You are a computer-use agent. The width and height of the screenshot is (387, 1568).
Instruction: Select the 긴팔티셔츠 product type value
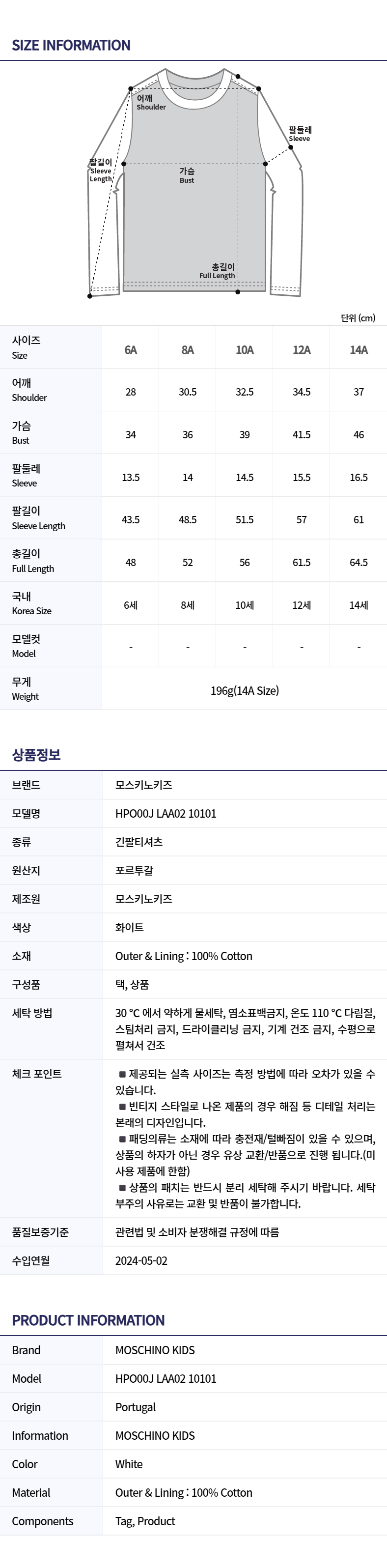click(138, 842)
